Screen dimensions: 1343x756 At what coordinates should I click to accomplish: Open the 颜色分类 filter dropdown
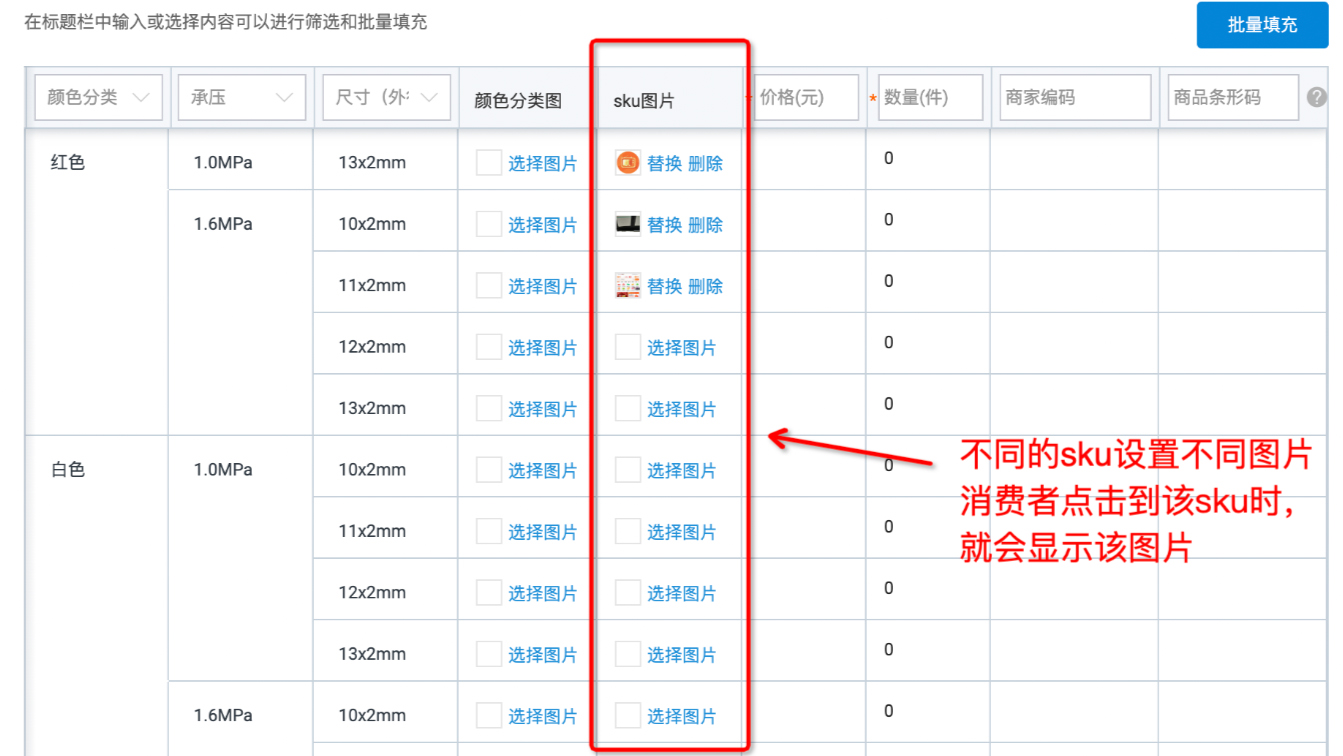point(98,97)
